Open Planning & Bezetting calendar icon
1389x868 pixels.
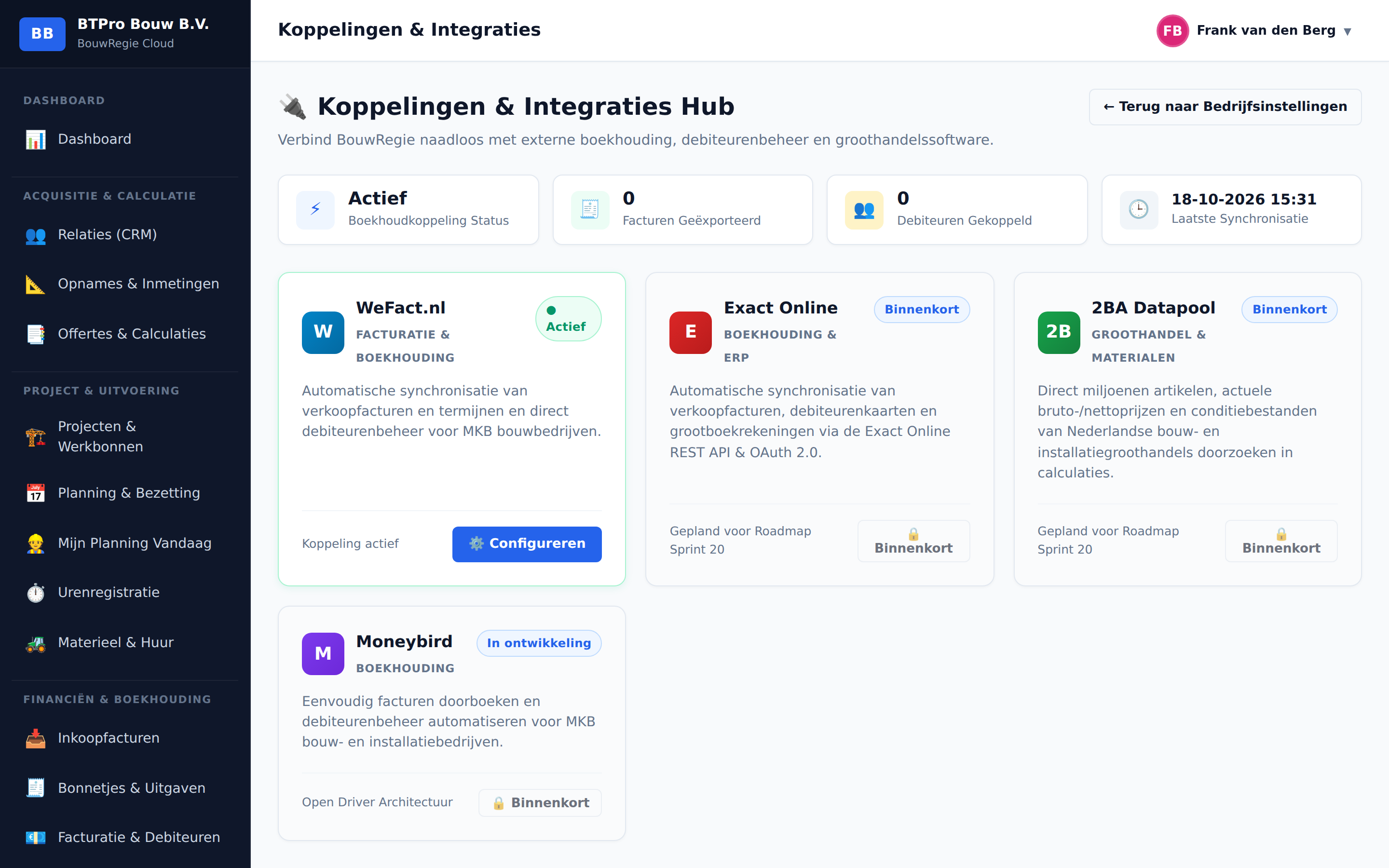click(x=36, y=493)
